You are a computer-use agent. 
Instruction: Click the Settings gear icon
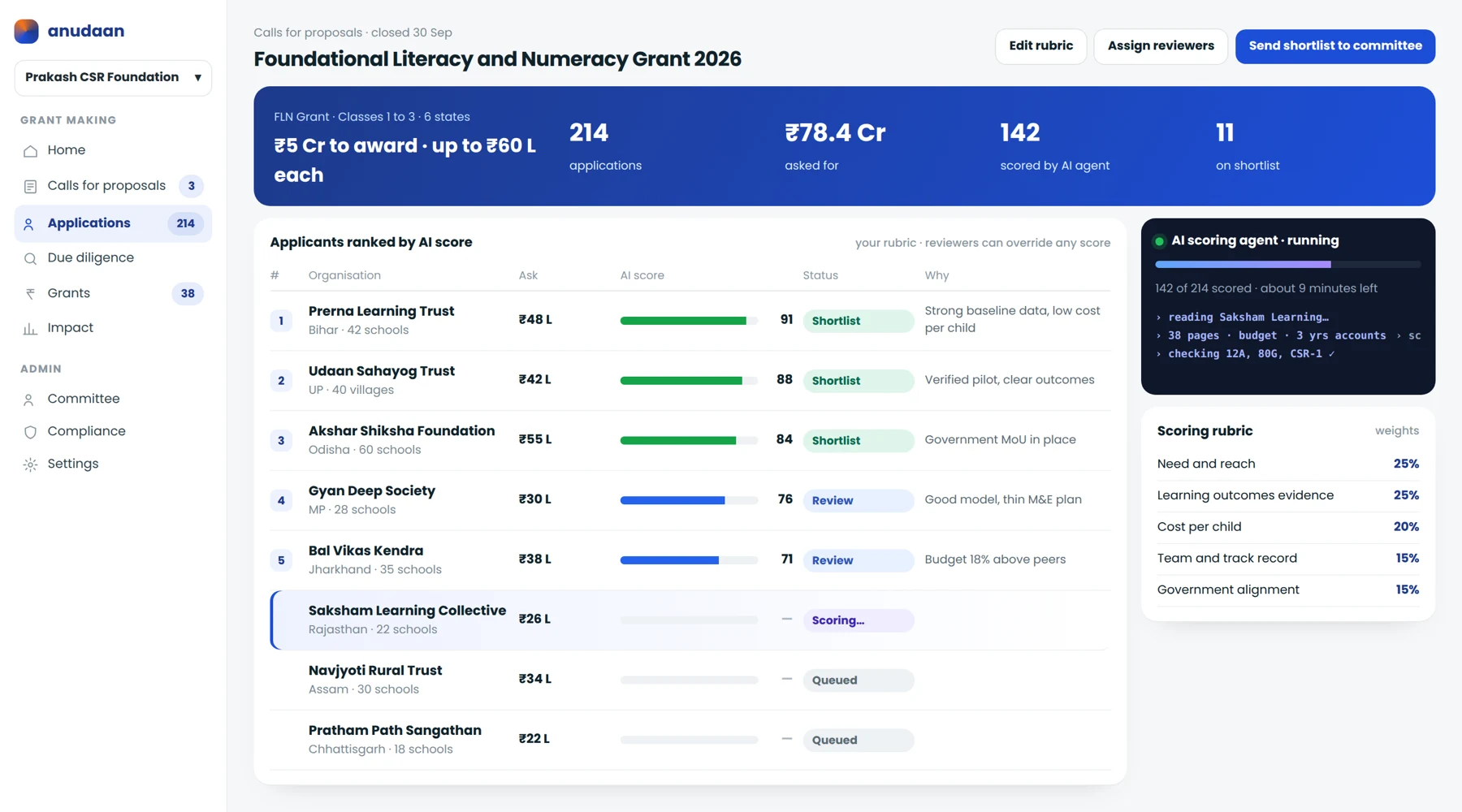click(30, 464)
